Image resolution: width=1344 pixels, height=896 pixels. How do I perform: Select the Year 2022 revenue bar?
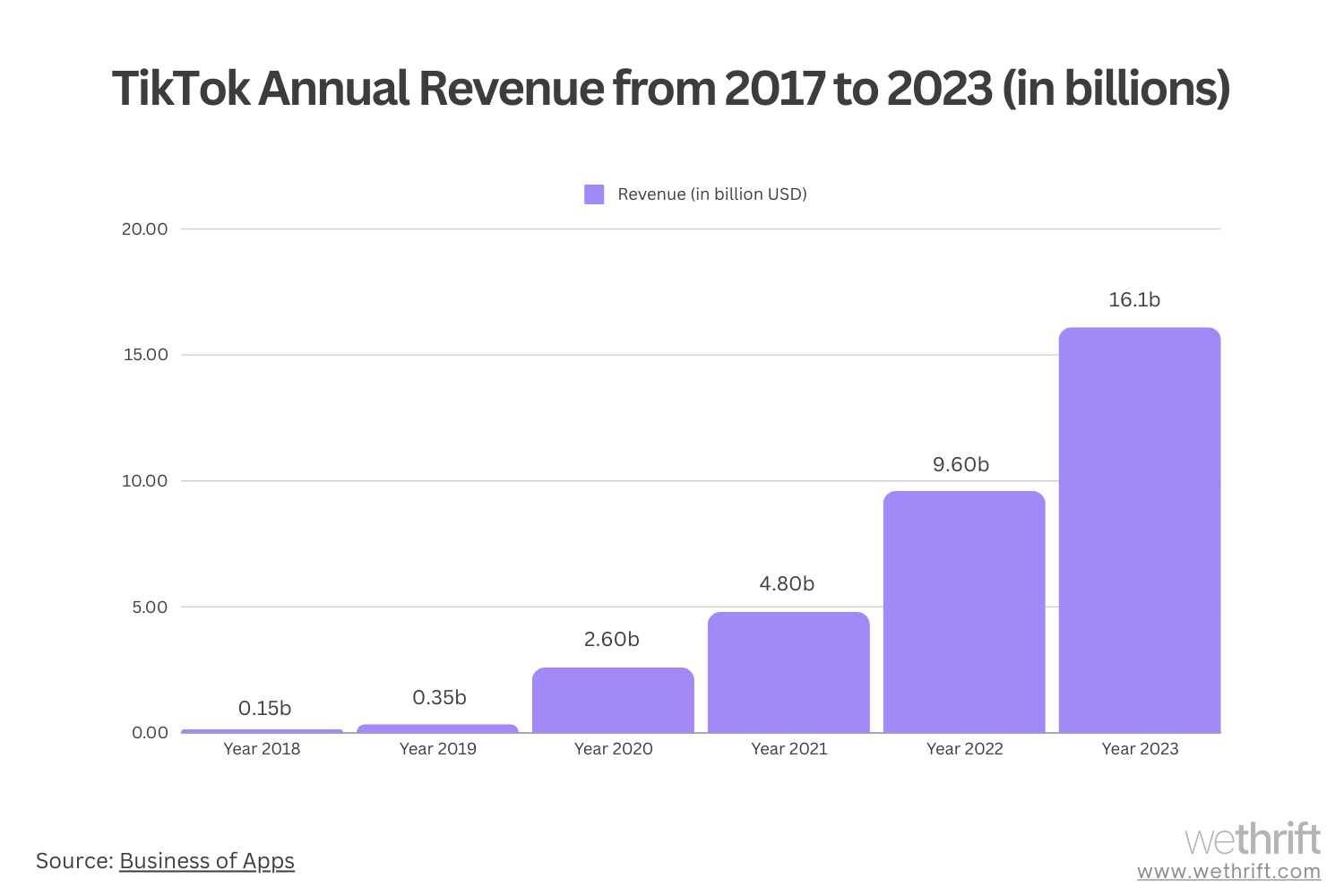click(x=964, y=612)
